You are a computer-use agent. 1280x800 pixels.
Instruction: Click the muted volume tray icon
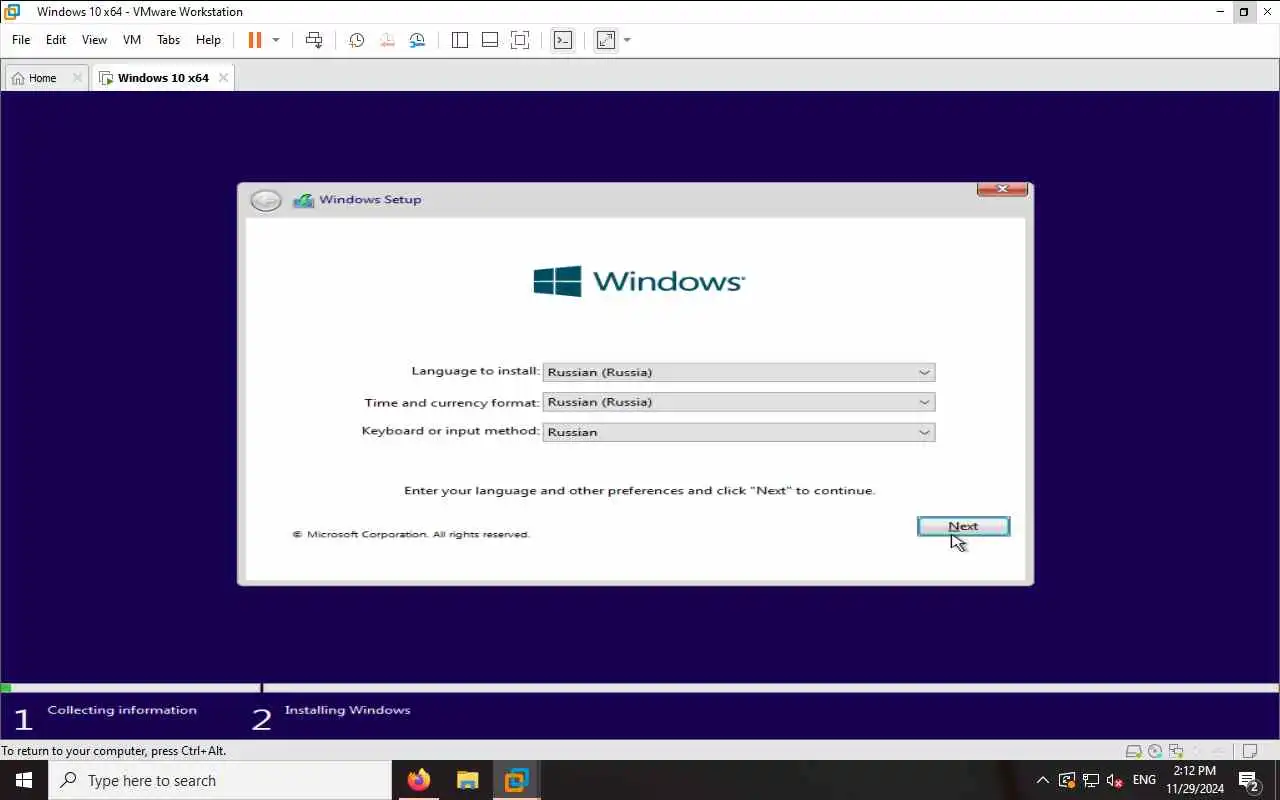click(x=1115, y=780)
